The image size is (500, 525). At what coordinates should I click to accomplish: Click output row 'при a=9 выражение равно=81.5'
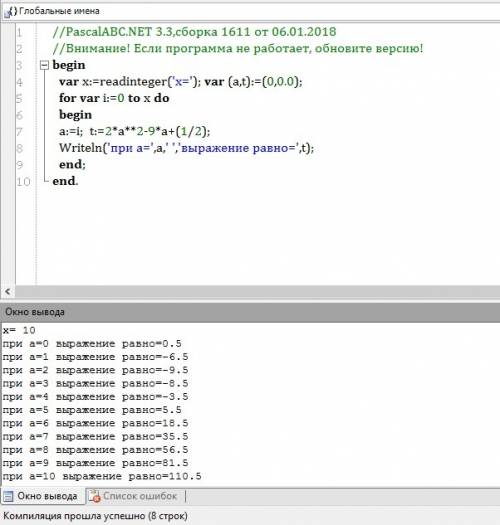[x=95, y=463]
